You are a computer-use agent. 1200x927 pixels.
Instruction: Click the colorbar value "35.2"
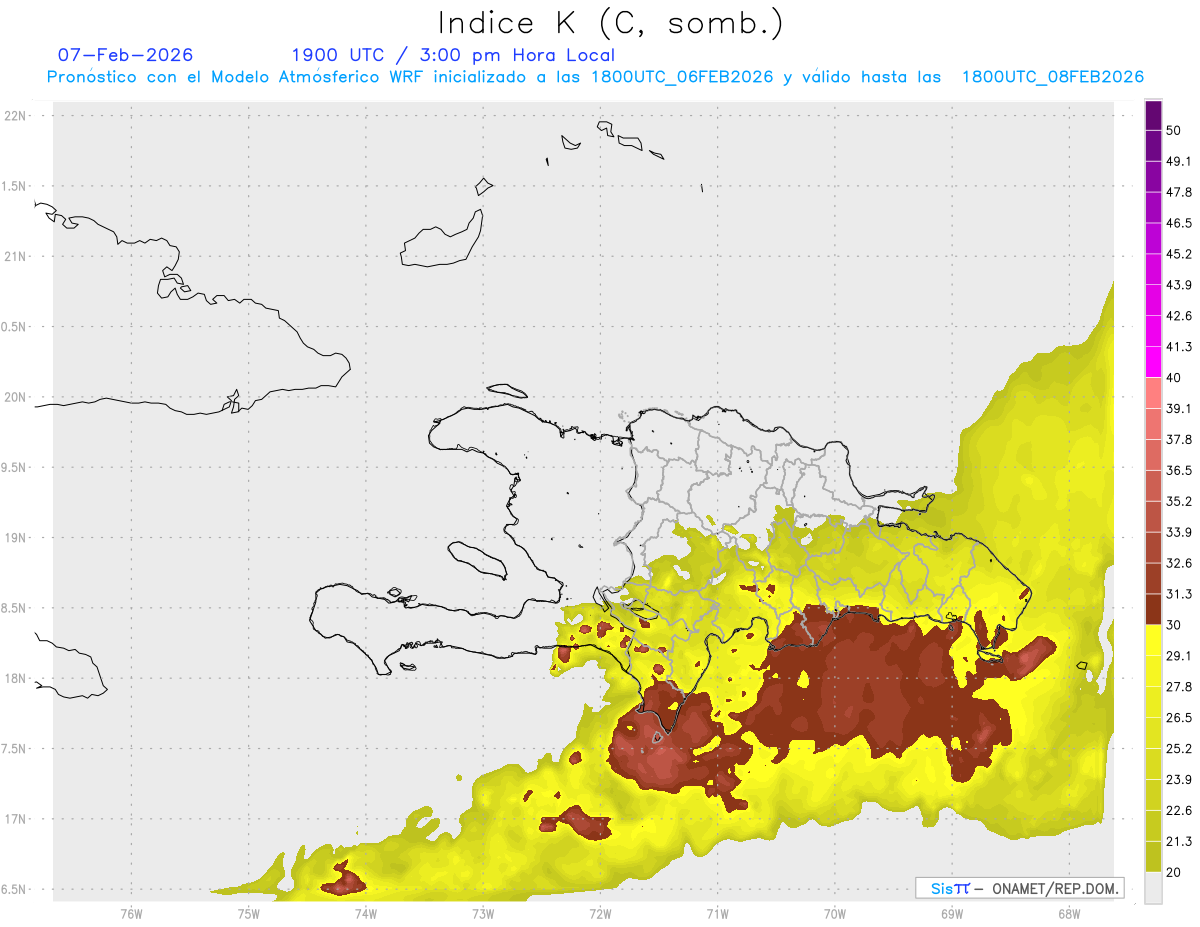click(x=1179, y=501)
